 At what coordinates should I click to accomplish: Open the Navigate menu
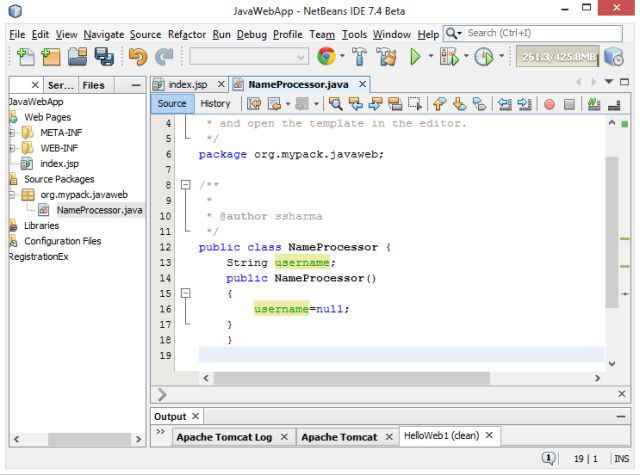[x=104, y=35]
